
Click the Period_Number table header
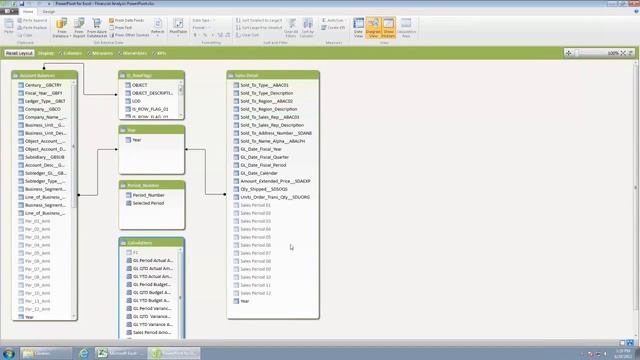click(152, 185)
